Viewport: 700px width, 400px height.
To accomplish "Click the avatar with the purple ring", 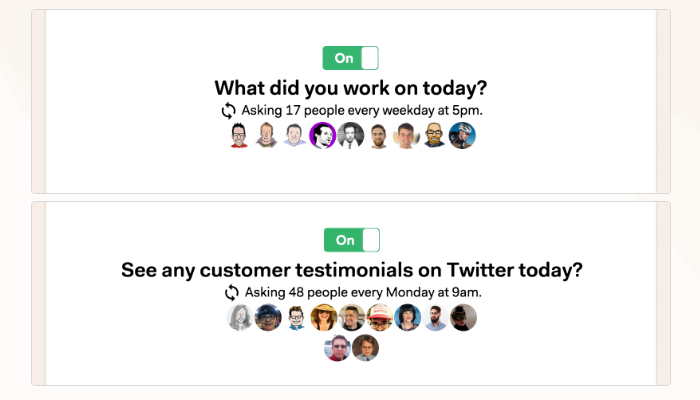I will coord(322,135).
